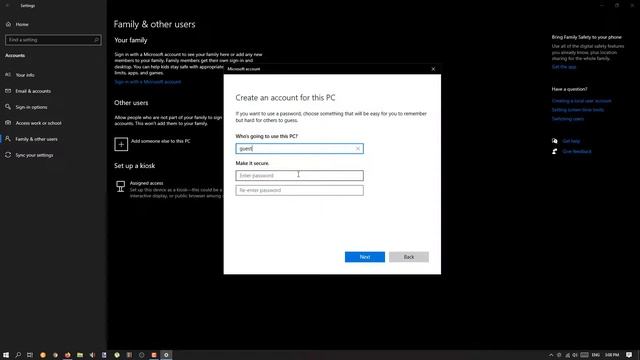
Task: Open Firefox from the taskbar
Action: [68, 355]
